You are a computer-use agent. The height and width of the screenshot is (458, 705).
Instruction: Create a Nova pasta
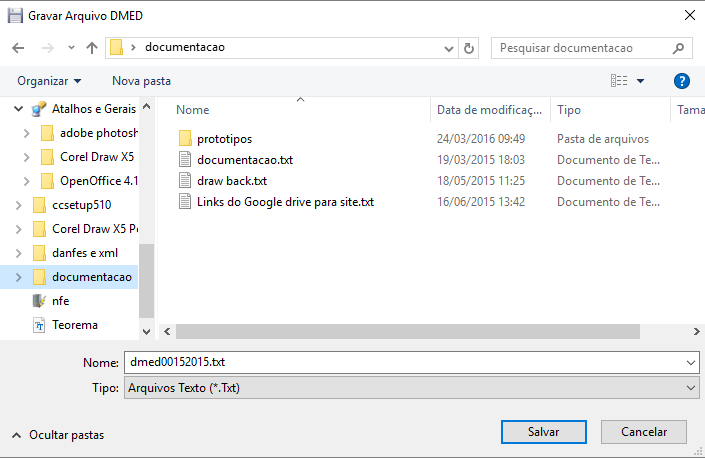point(141,81)
